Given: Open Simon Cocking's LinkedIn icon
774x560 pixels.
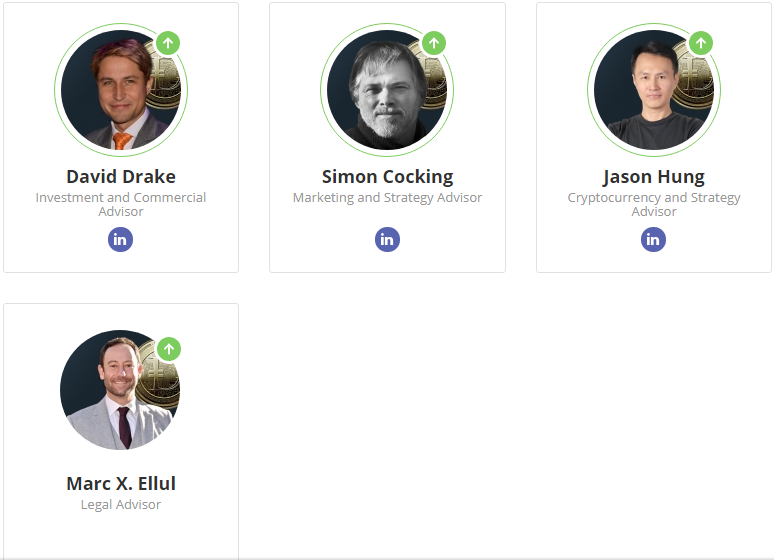Looking at the screenshot, I should point(387,240).
